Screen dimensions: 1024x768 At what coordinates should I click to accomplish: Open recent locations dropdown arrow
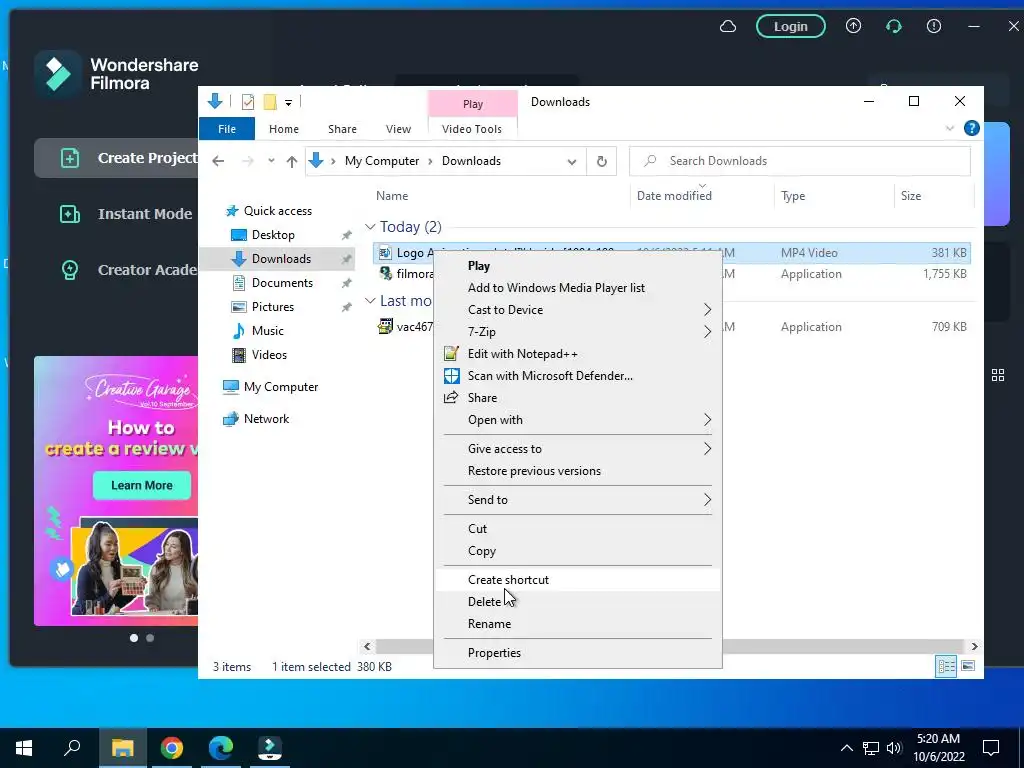click(x=270, y=161)
